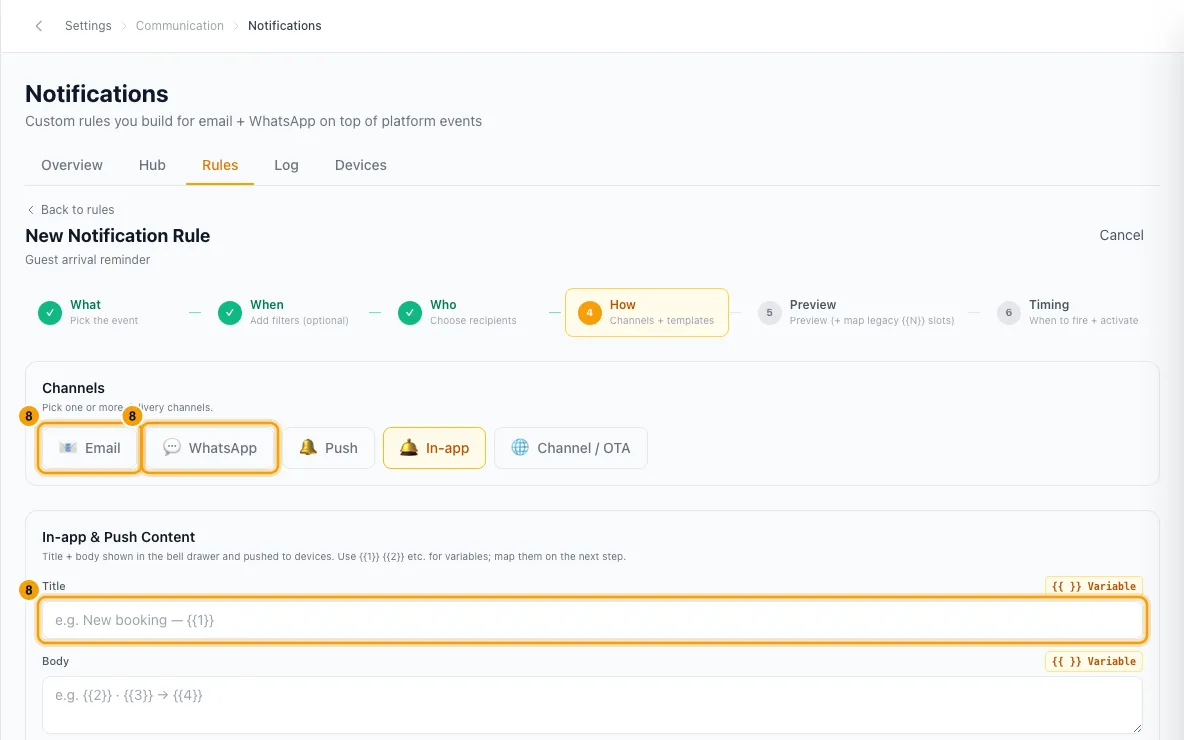Click the globe icon on Channel / OTA

[520, 447]
